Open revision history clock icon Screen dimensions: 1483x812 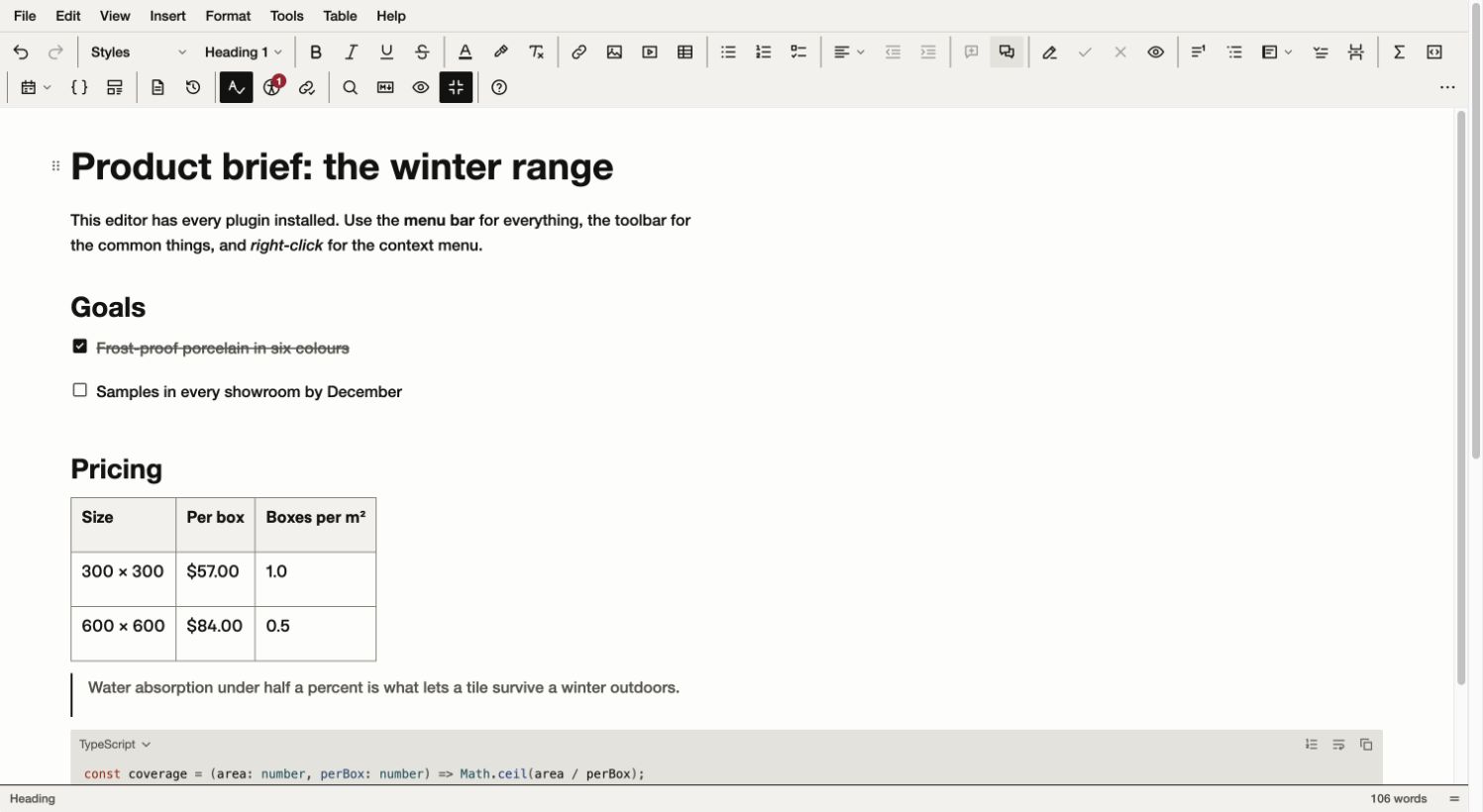193,88
